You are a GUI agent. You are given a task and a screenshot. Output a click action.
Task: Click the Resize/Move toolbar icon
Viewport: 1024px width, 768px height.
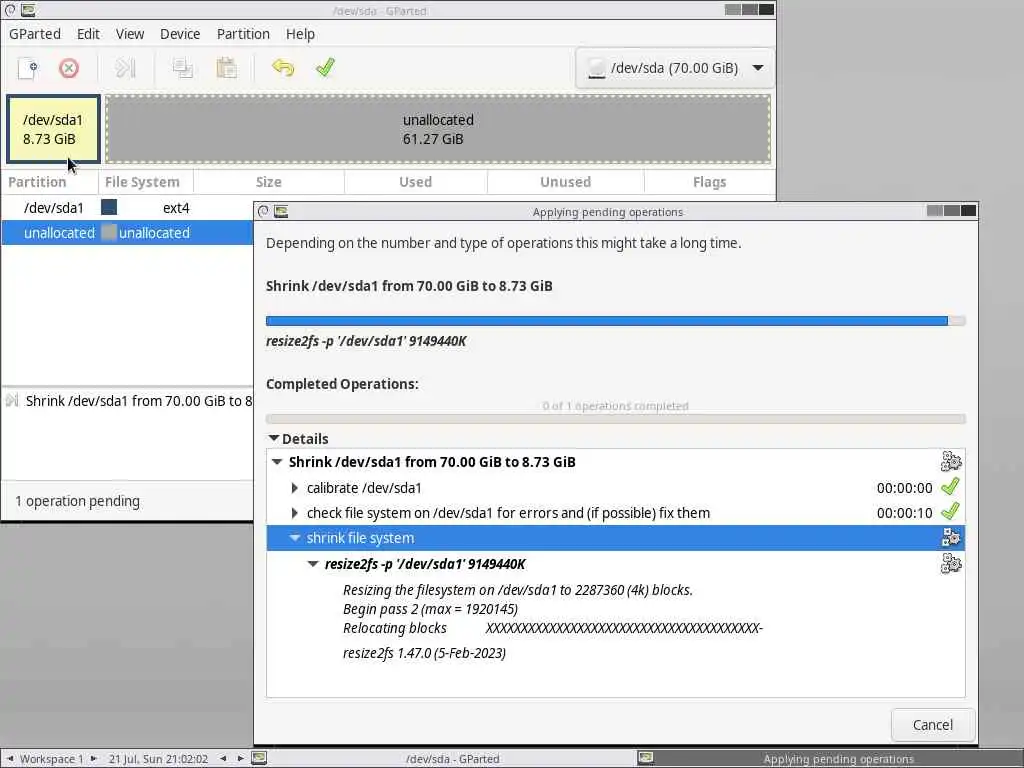125,68
